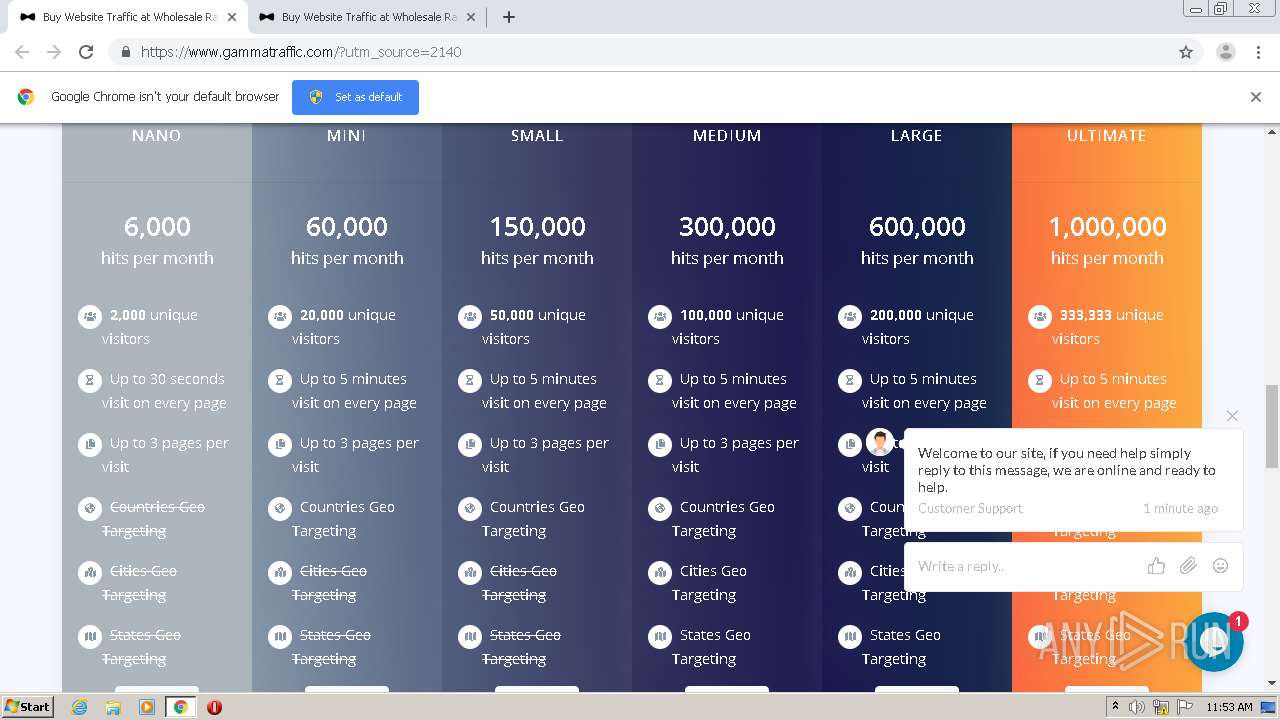Click the MEDIUM plan header

pos(727,135)
